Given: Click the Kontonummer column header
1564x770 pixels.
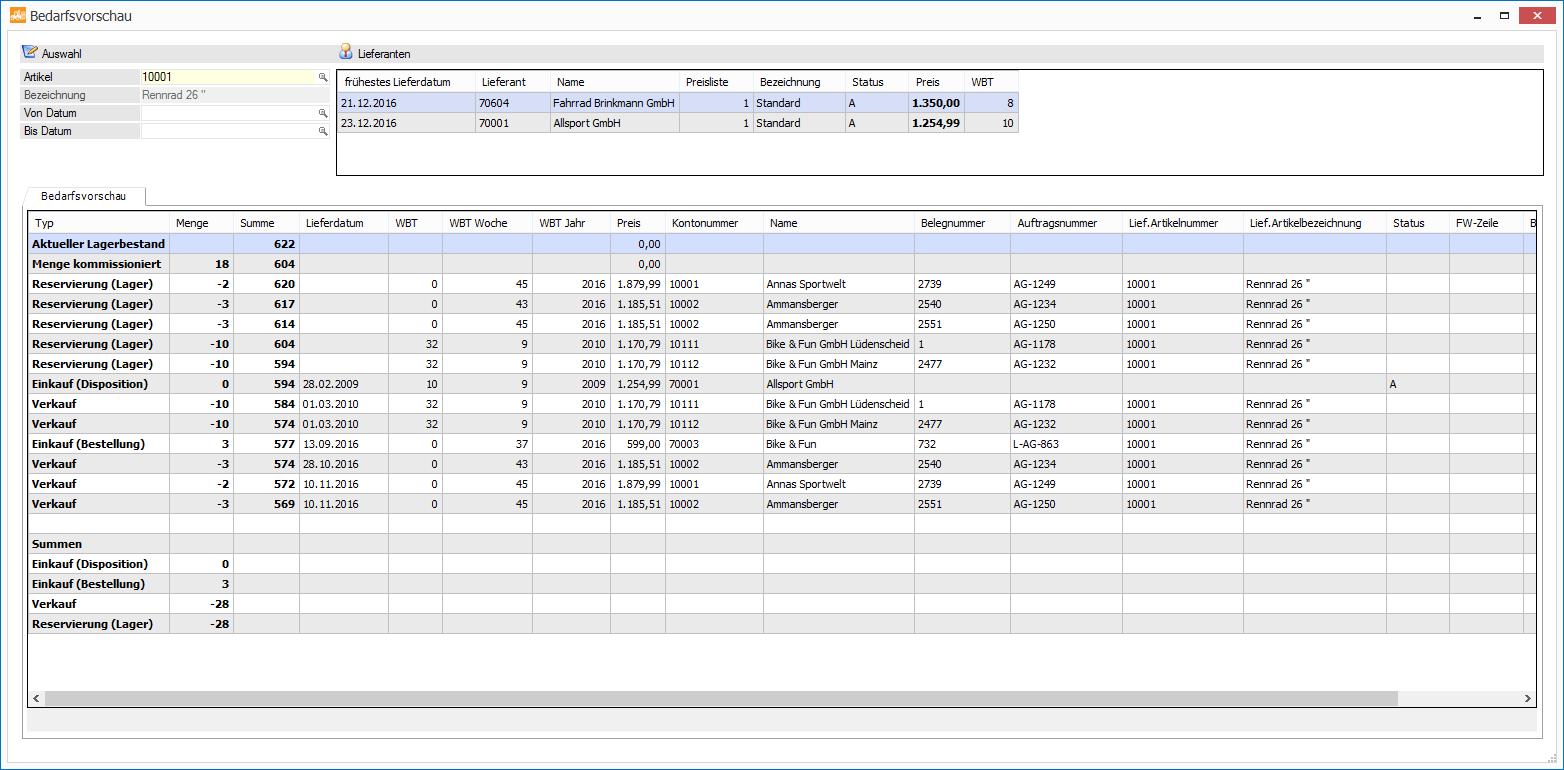Looking at the screenshot, I should [705, 223].
